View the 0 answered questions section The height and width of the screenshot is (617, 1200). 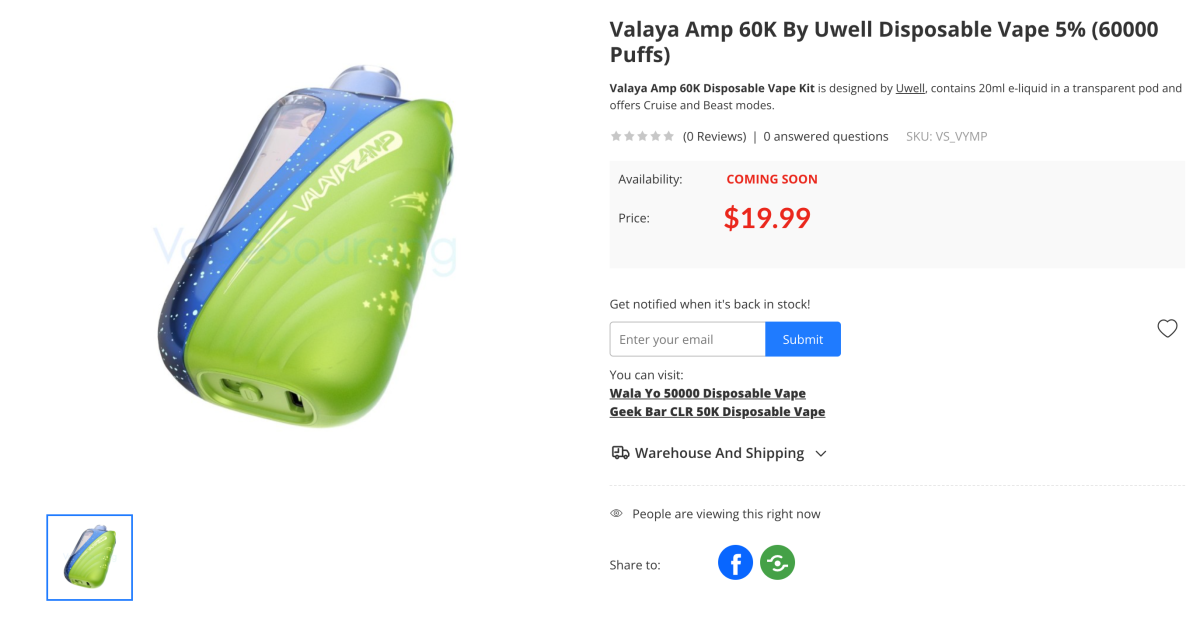point(825,135)
